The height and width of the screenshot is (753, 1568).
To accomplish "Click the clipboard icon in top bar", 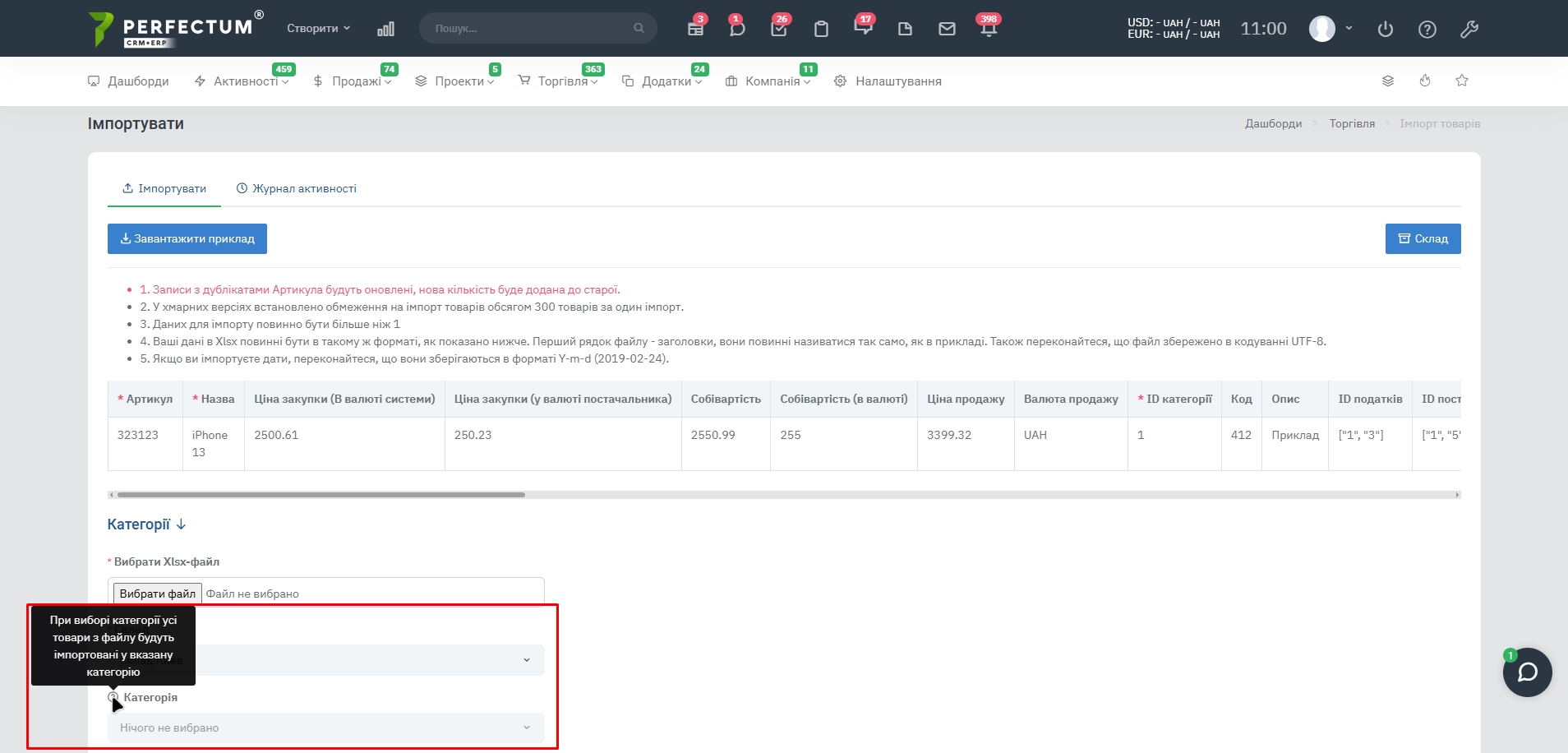I will (x=821, y=29).
